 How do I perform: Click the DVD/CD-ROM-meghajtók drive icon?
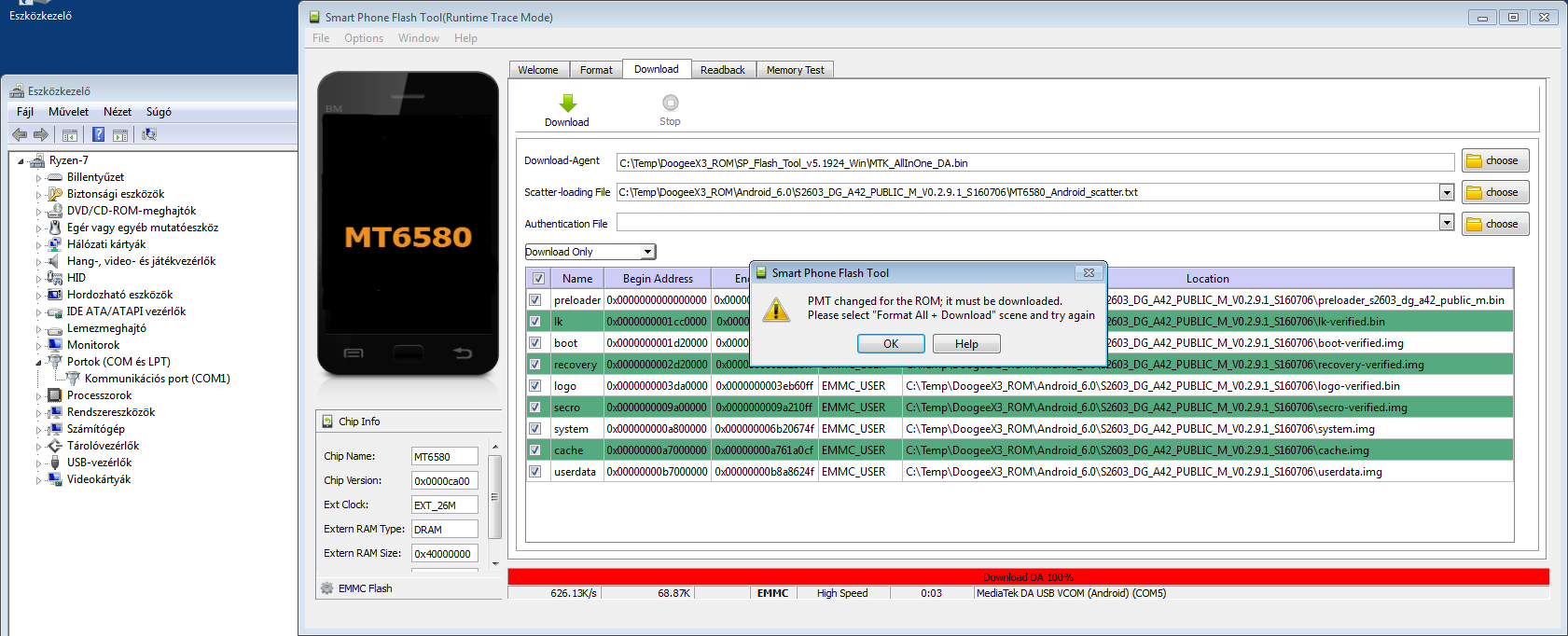tap(55, 211)
